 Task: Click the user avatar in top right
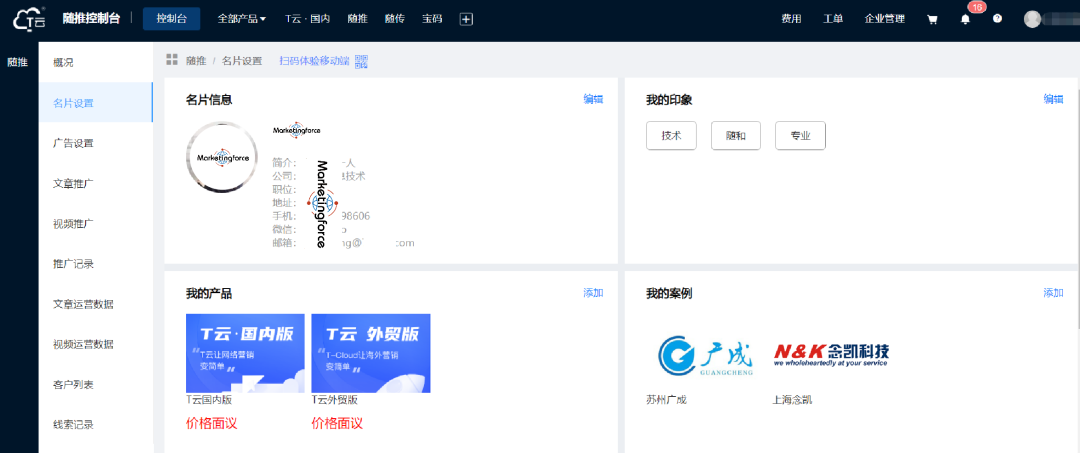[x=1033, y=19]
